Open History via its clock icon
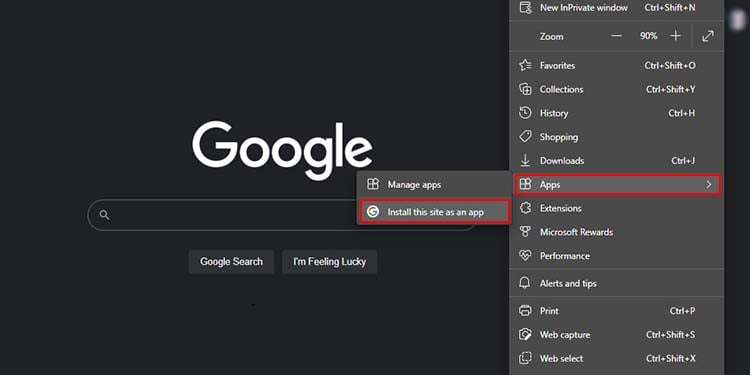750x375 pixels. (525, 113)
